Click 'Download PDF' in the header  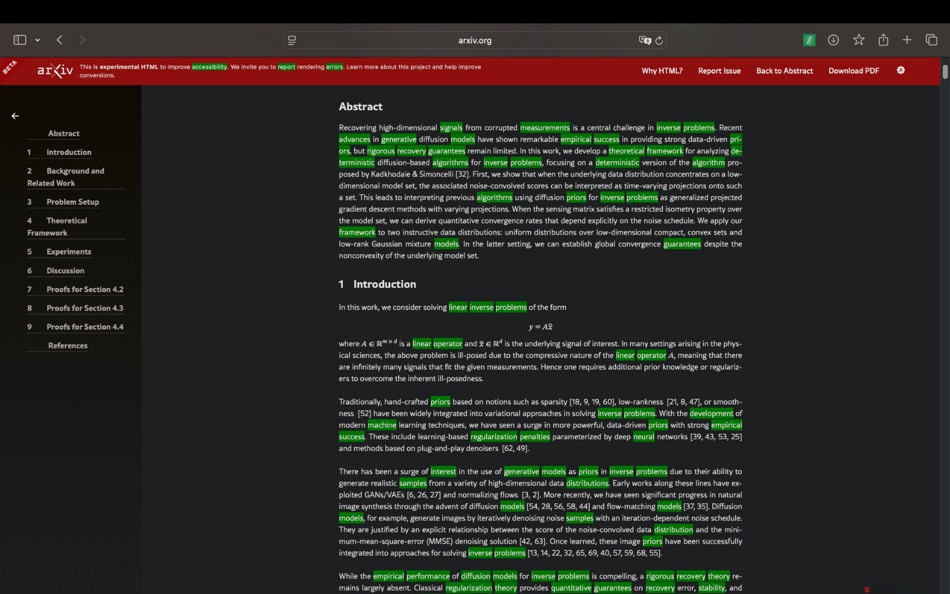coord(853,70)
